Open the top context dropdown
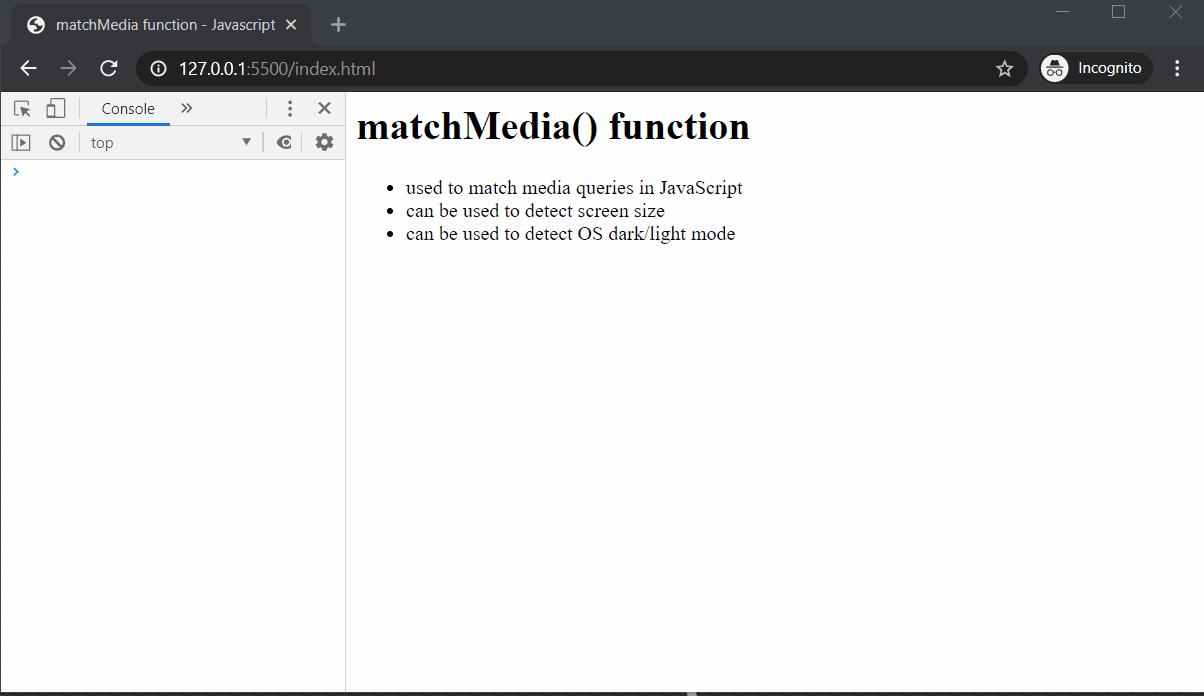 pos(170,142)
